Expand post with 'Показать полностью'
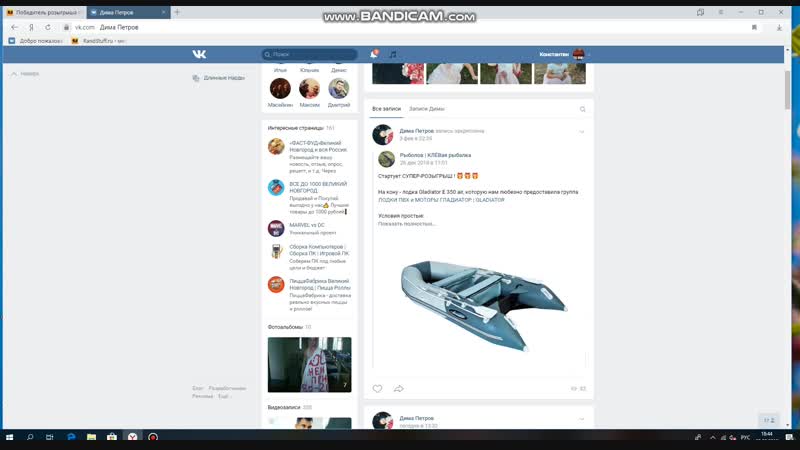 pos(407,224)
